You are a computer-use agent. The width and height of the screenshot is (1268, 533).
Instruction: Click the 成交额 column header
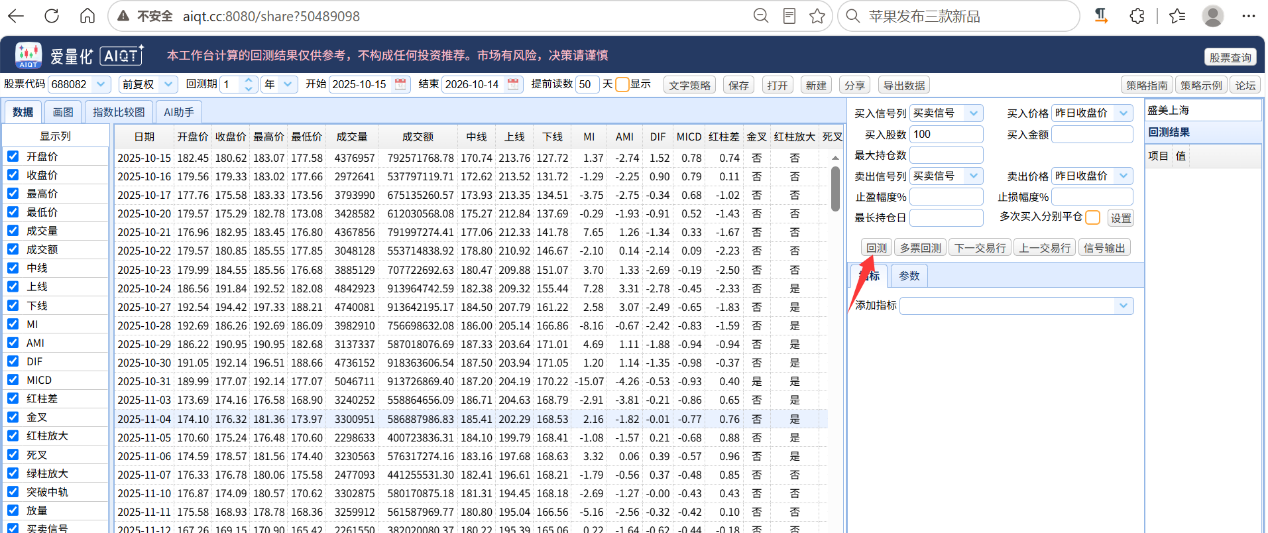(x=417, y=136)
